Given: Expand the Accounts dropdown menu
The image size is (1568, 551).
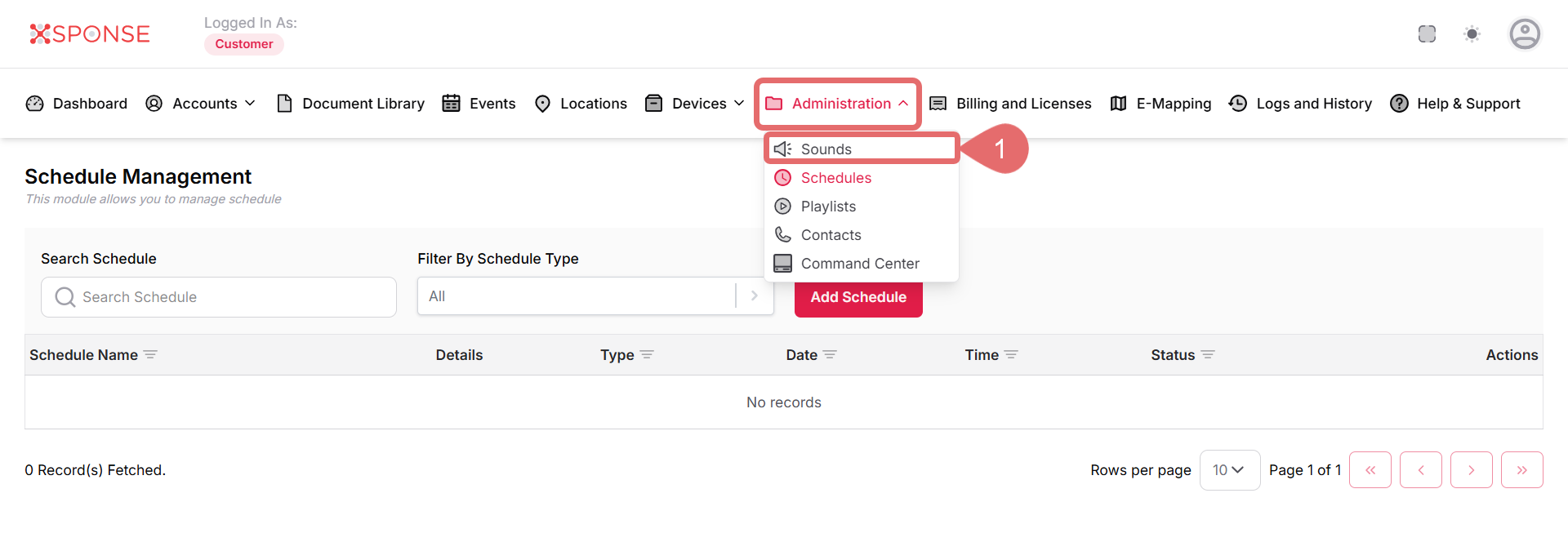Looking at the screenshot, I should pyautogui.click(x=201, y=104).
